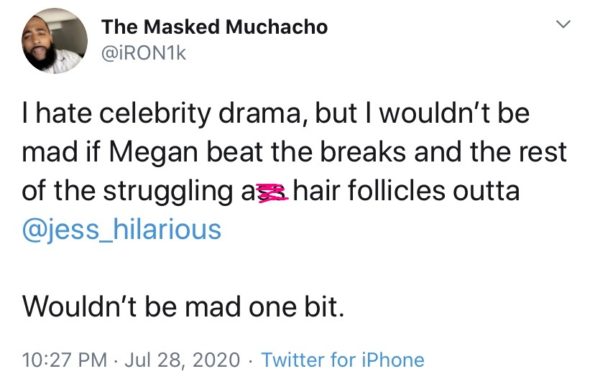
Task: Click the word 'struggling' in the tweet
Action: point(168,192)
